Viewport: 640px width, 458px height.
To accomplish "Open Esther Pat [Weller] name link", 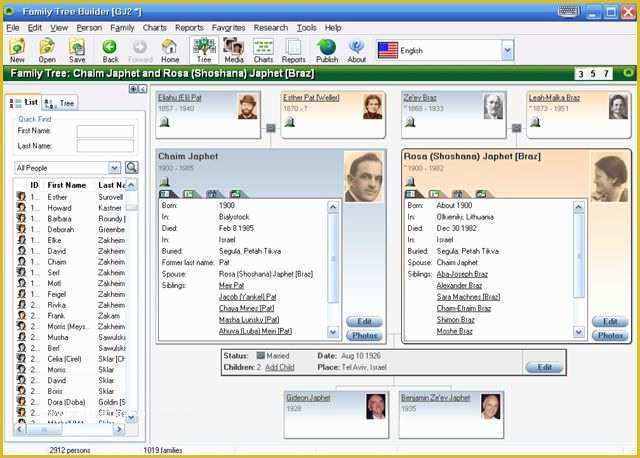I will pyautogui.click(x=311, y=98).
